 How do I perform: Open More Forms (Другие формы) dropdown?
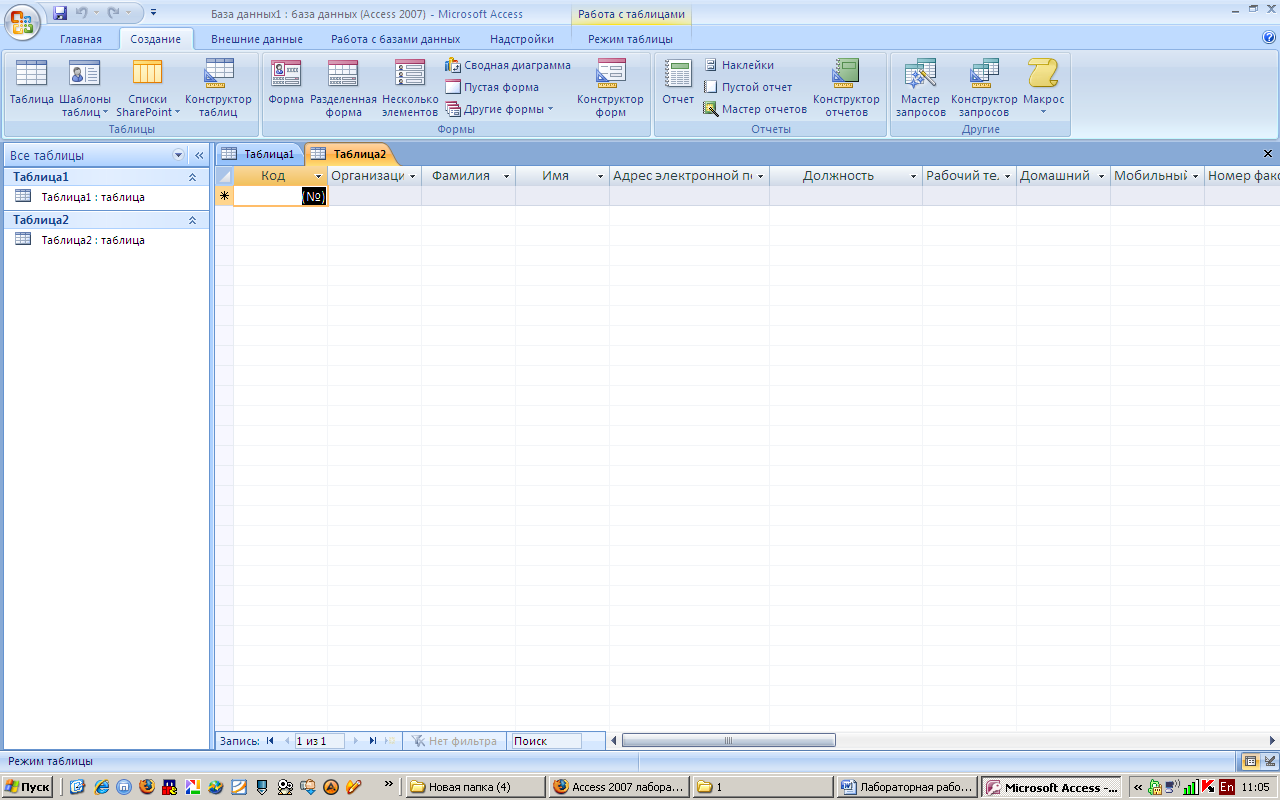(x=499, y=109)
